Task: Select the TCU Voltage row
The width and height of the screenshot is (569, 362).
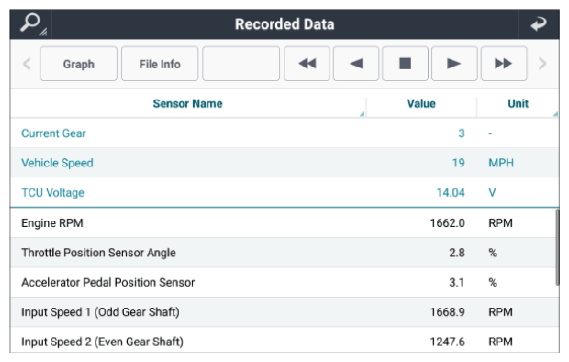Action: (x=285, y=192)
